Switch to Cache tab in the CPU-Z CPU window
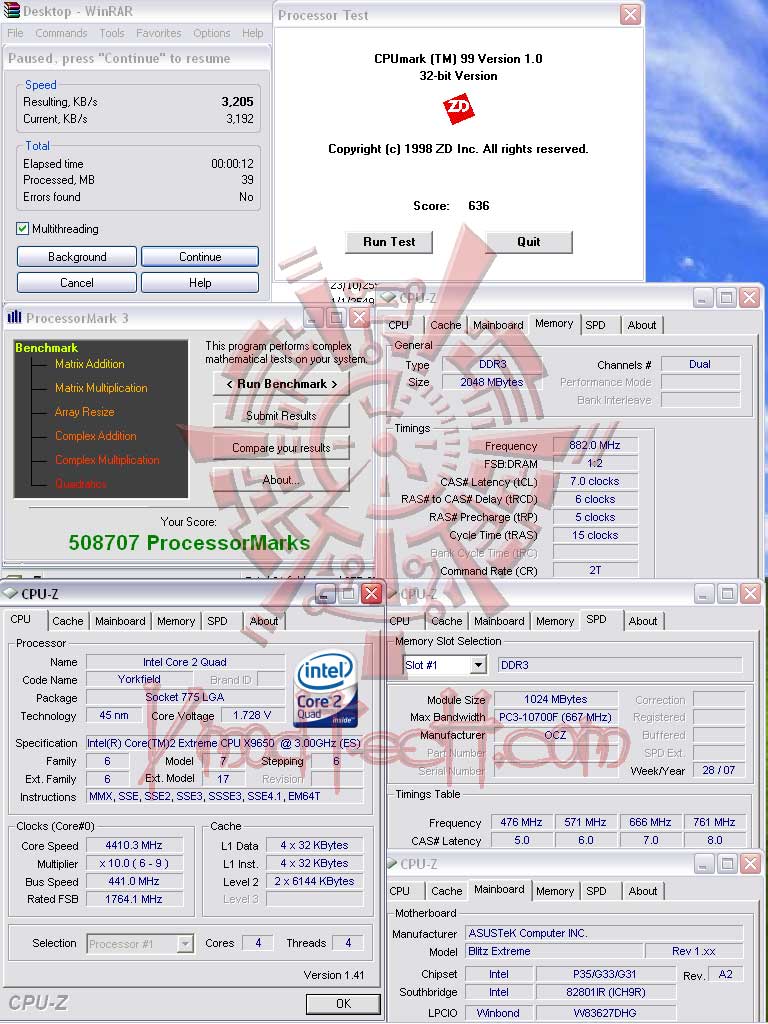768x1024 pixels. [x=68, y=621]
